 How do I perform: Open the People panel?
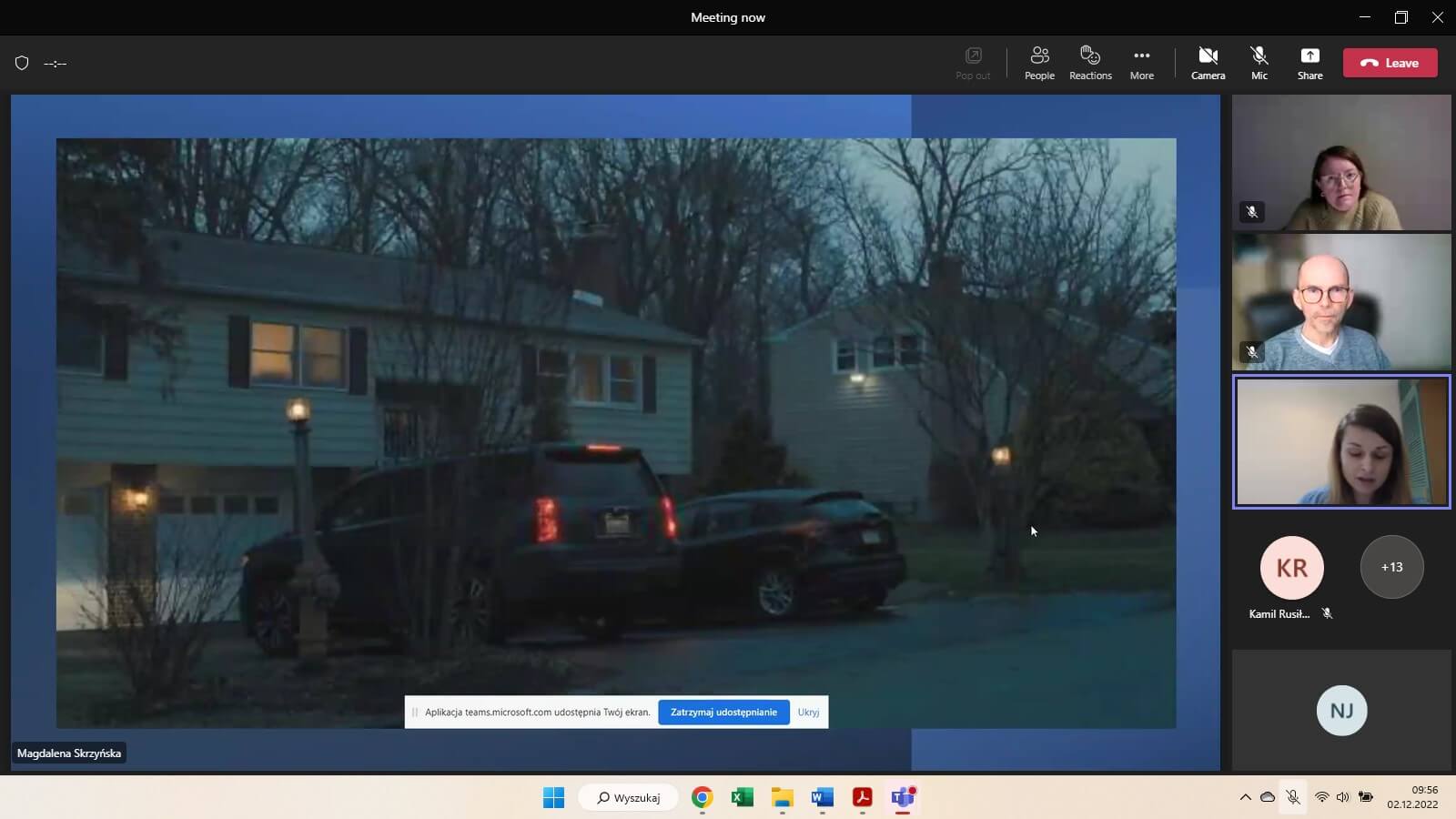[x=1039, y=63]
